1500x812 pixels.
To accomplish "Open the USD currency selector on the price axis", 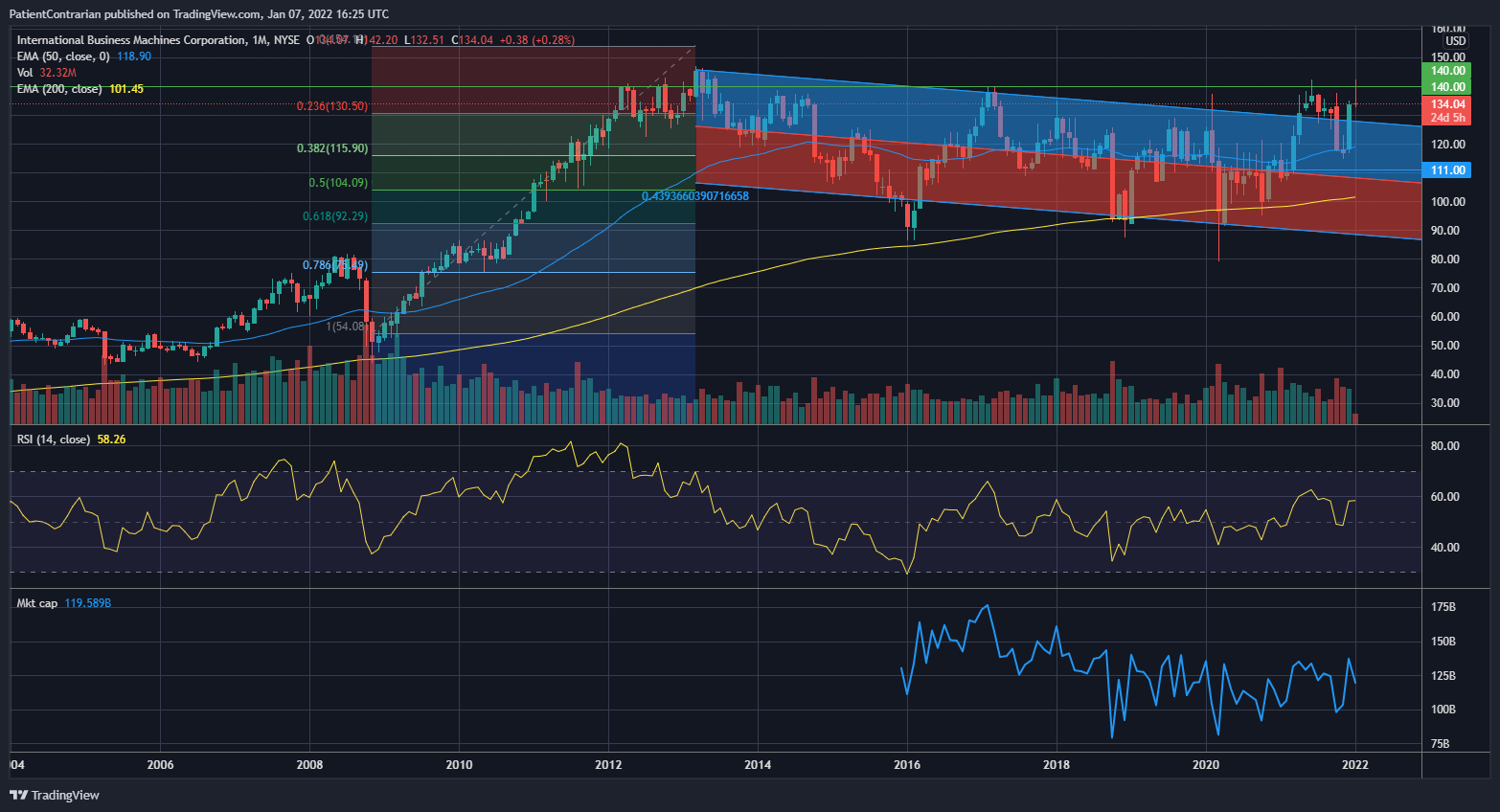I will (x=1455, y=41).
